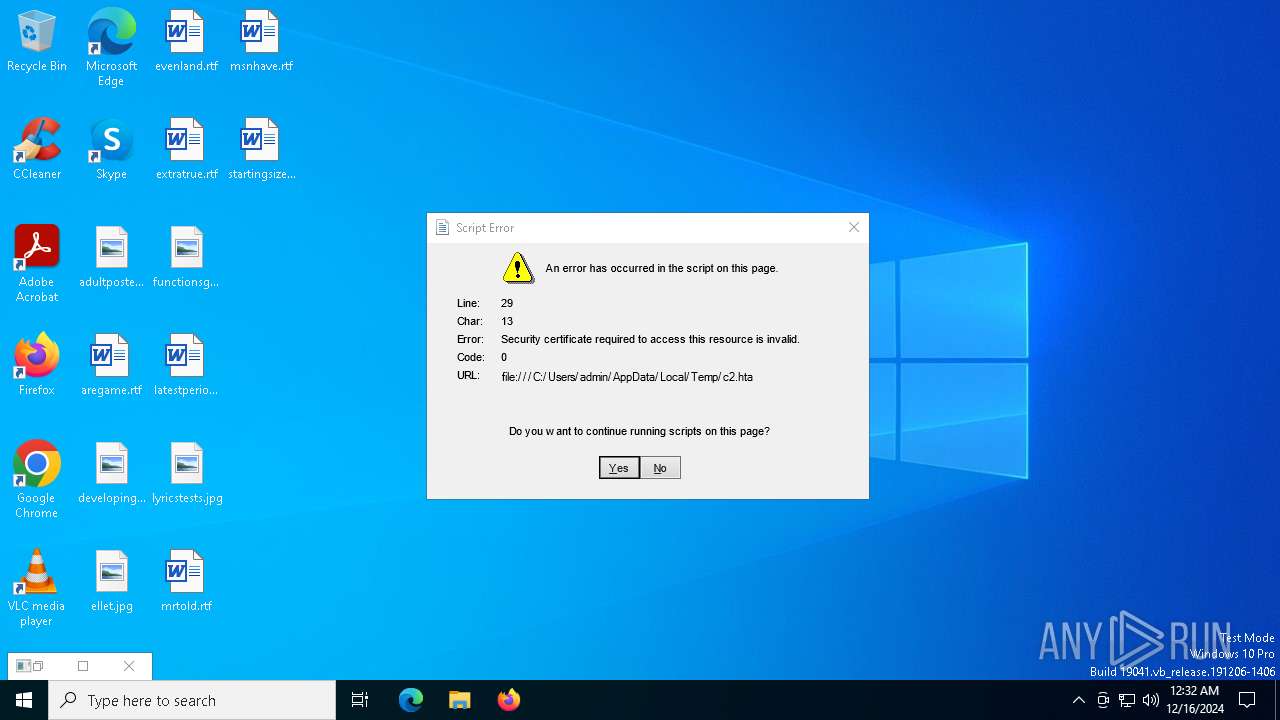The width and height of the screenshot is (1280, 720).
Task: Open the network status tray icon
Action: coord(1127,700)
